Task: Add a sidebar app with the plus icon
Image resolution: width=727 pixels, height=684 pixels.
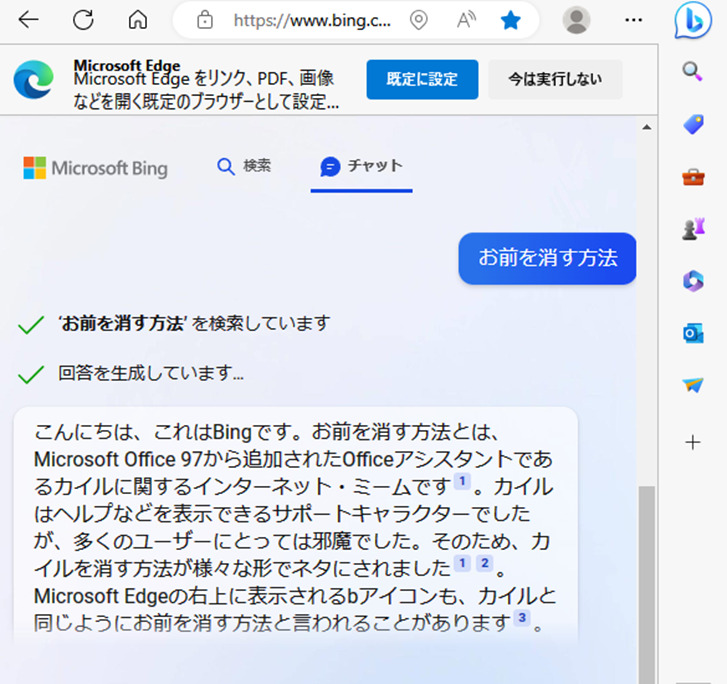Action: click(693, 442)
